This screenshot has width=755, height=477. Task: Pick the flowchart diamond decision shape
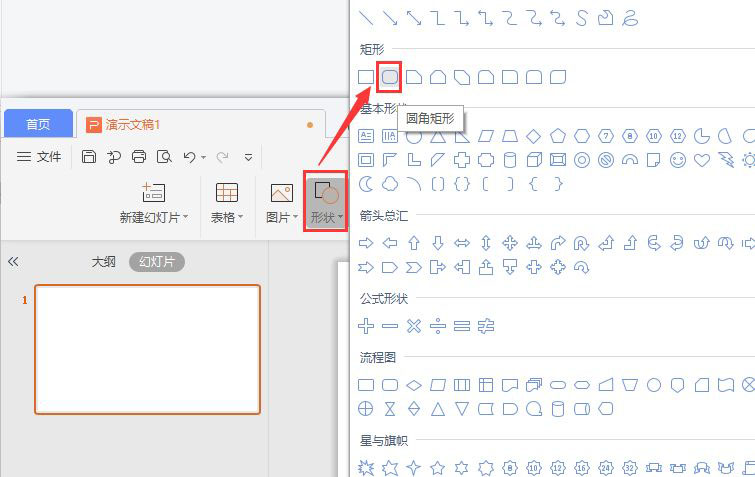pos(413,385)
